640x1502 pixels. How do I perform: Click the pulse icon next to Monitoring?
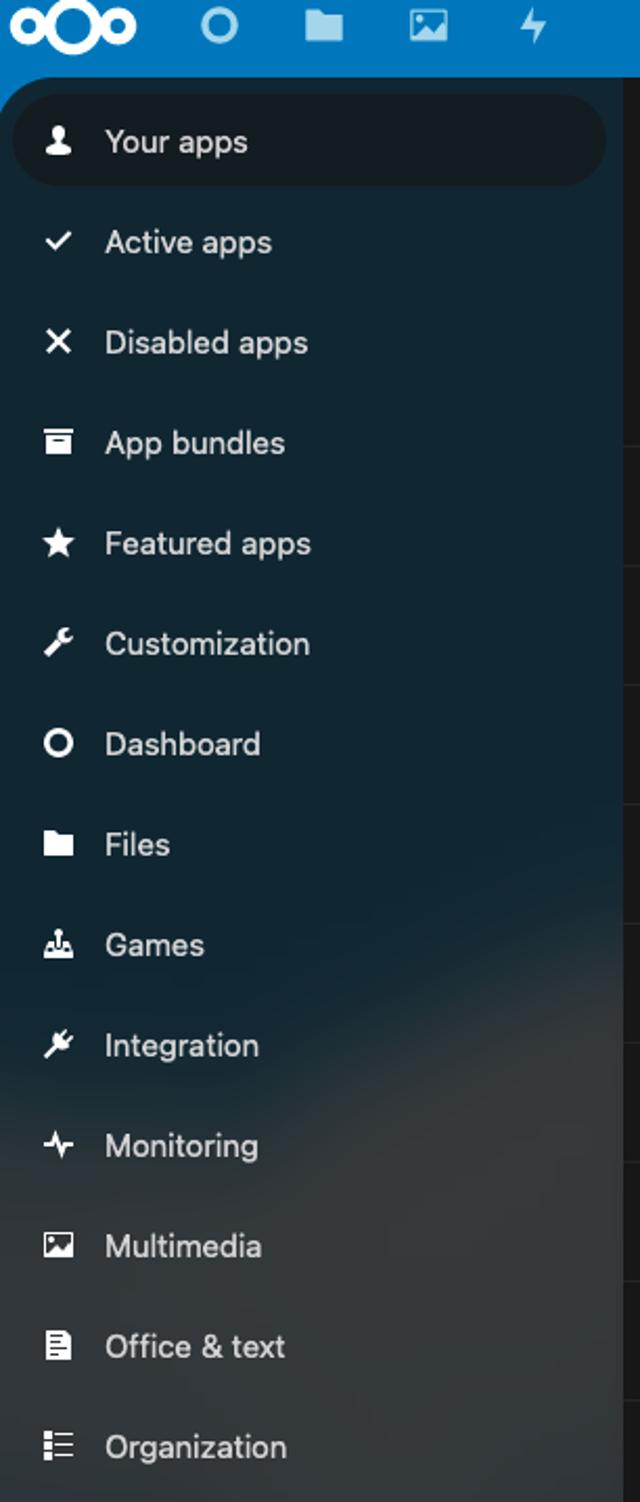[x=58, y=1145]
